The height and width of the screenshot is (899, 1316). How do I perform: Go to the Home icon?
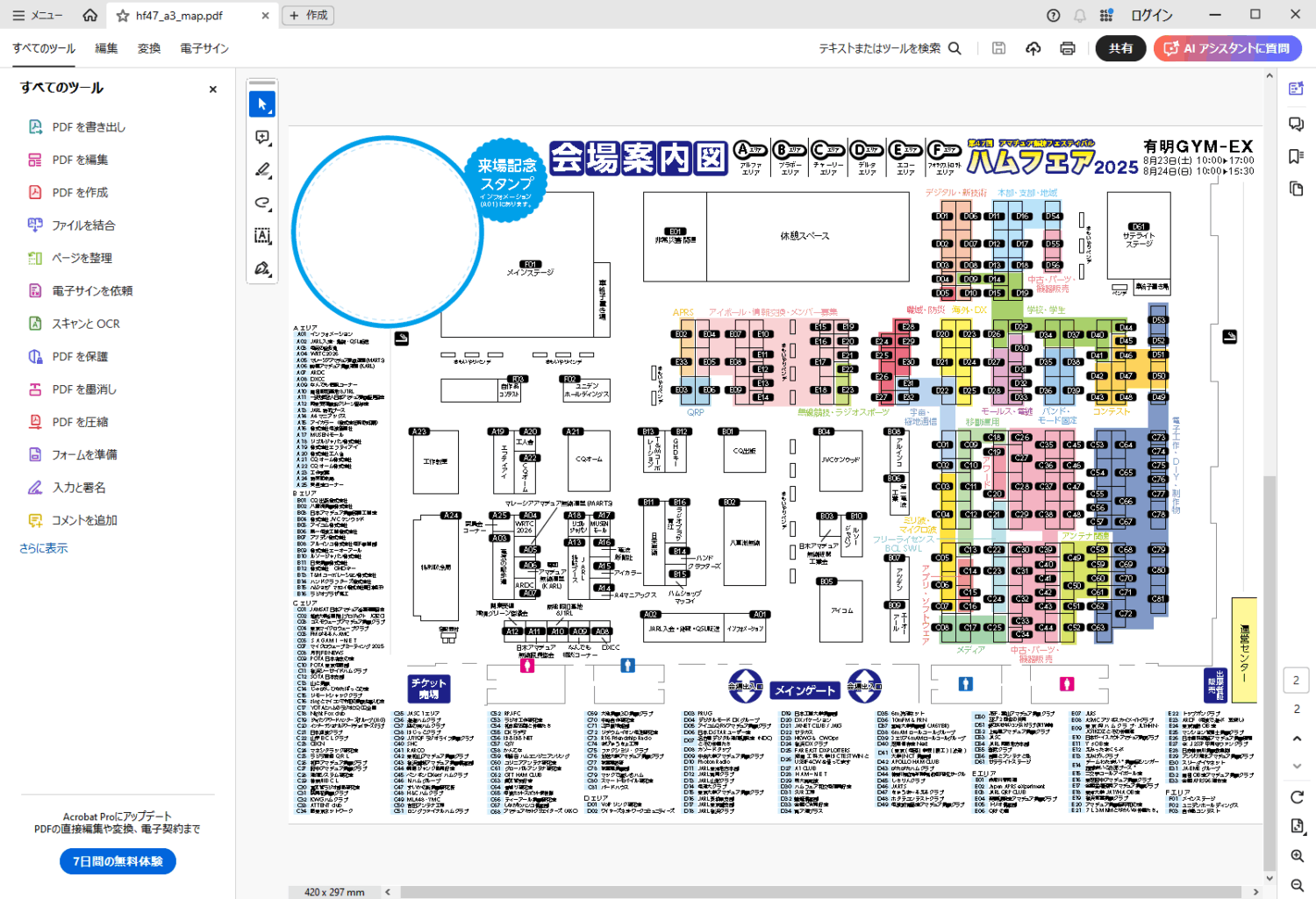pyautogui.click(x=89, y=15)
